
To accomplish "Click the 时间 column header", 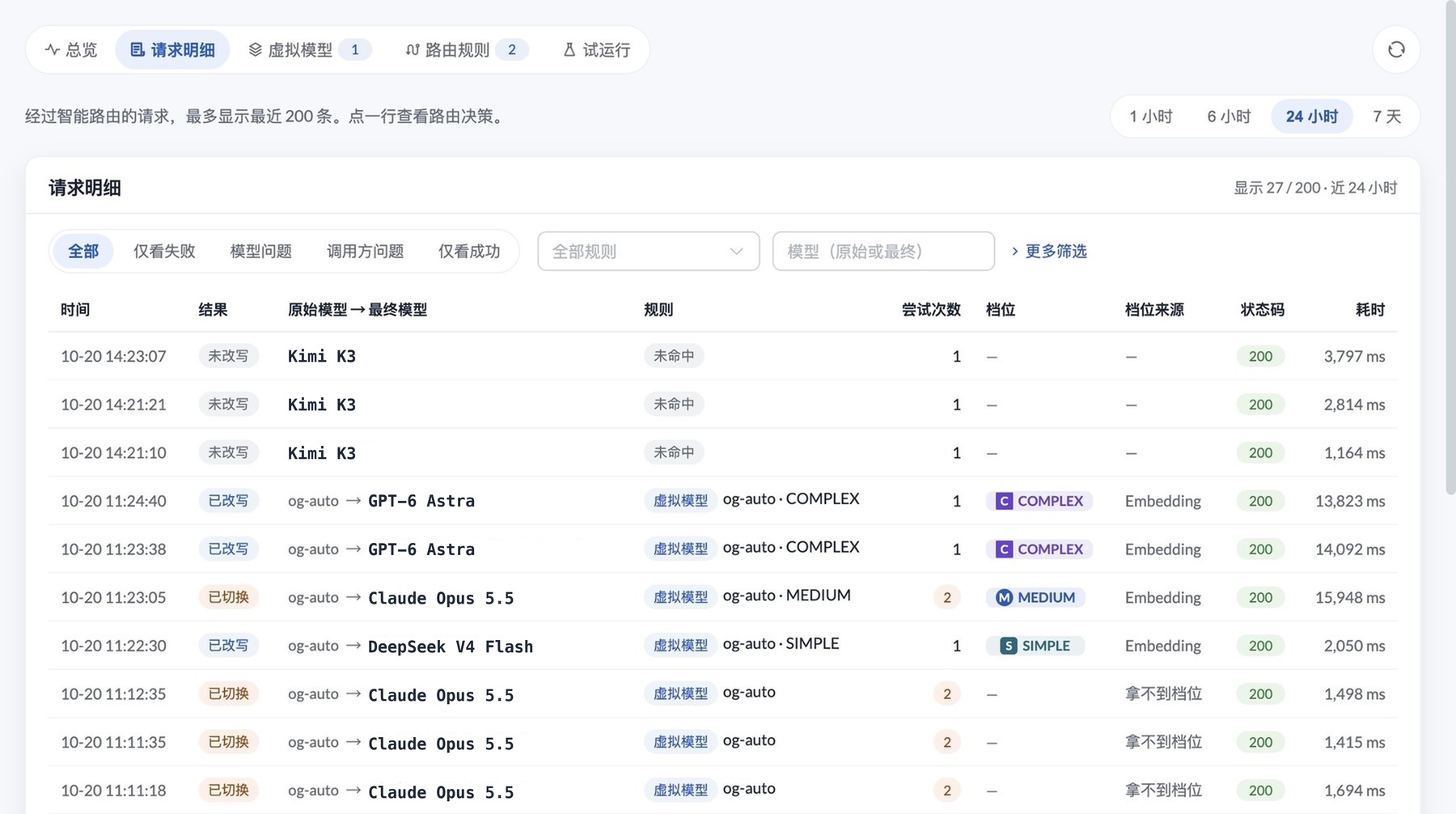I will (x=75, y=309).
